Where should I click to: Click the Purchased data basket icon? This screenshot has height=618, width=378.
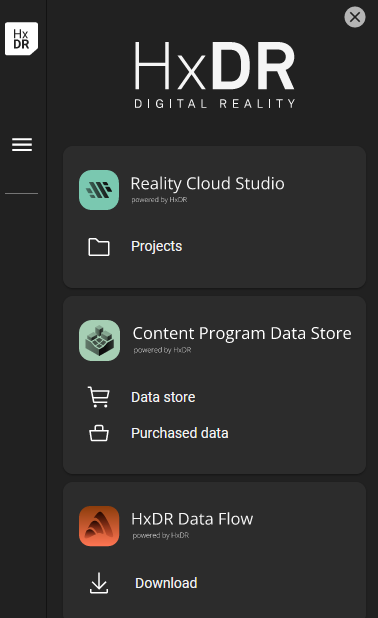tap(99, 433)
